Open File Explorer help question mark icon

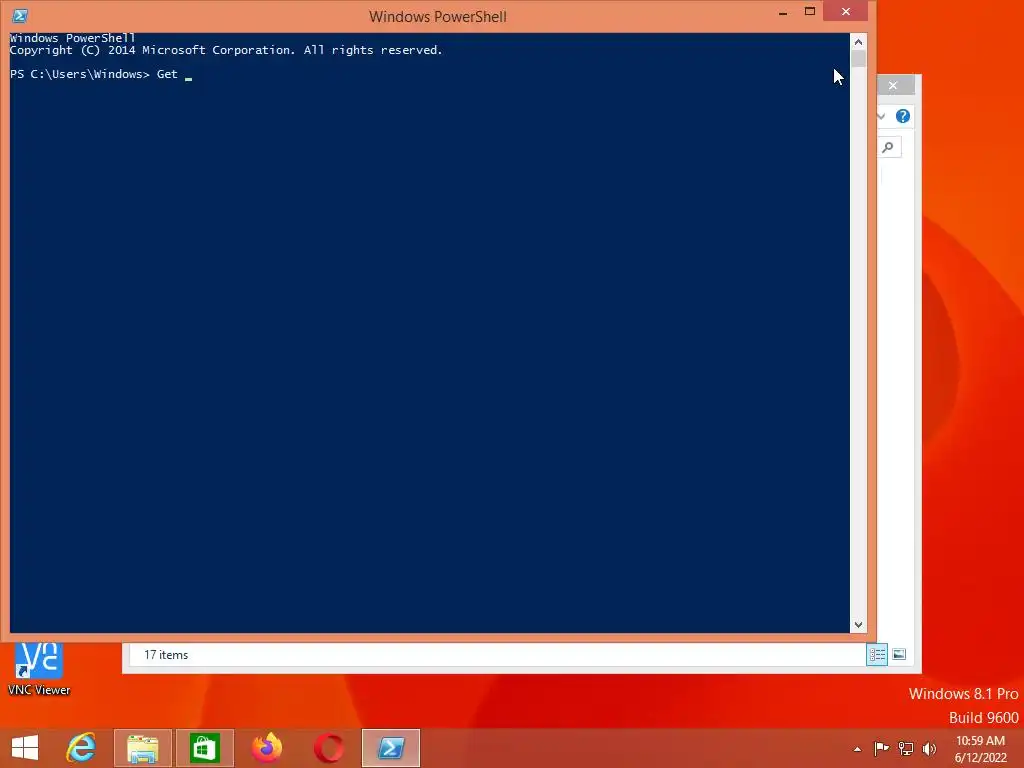[x=903, y=116]
